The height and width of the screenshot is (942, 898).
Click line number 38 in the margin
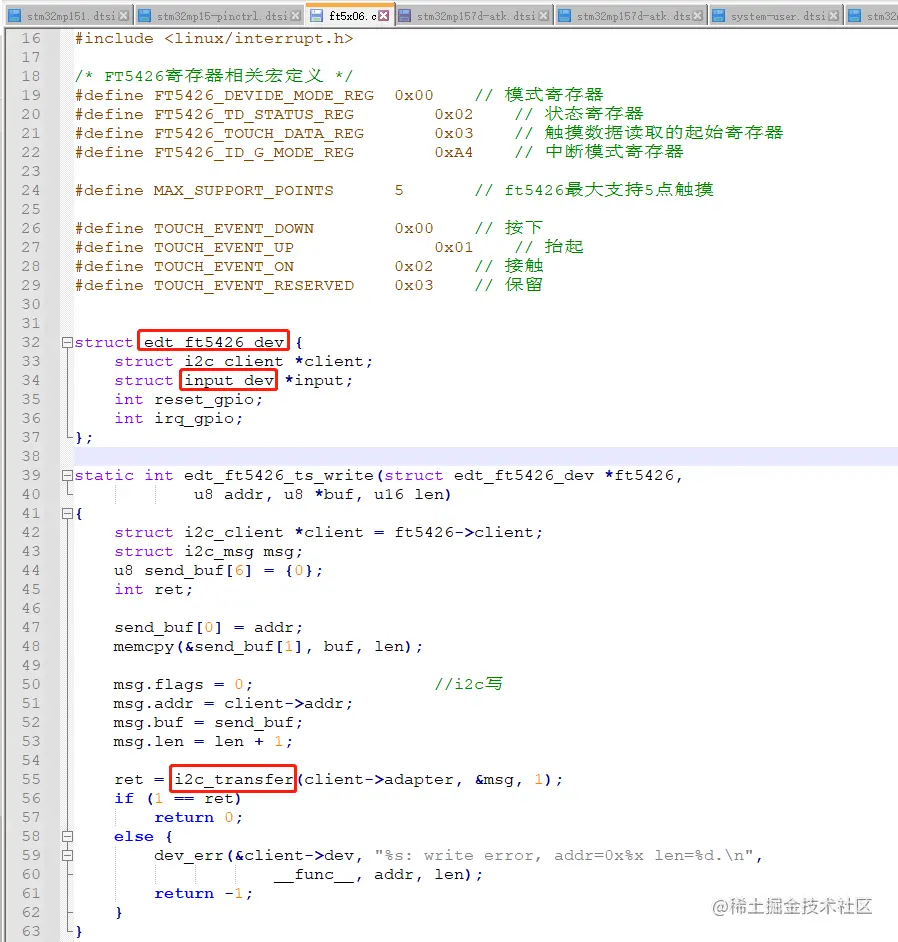pyautogui.click(x=31, y=457)
